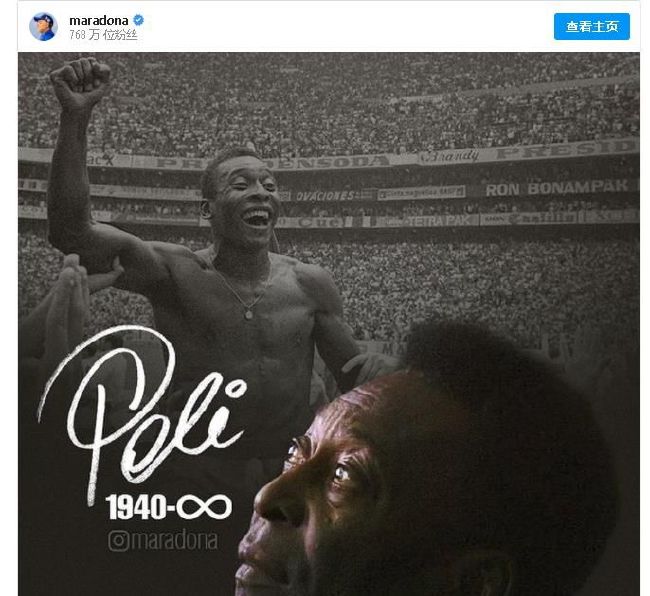This screenshot has width=650, height=596.
Task: Open the maradona profile avatar
Action: click(43, 27)
